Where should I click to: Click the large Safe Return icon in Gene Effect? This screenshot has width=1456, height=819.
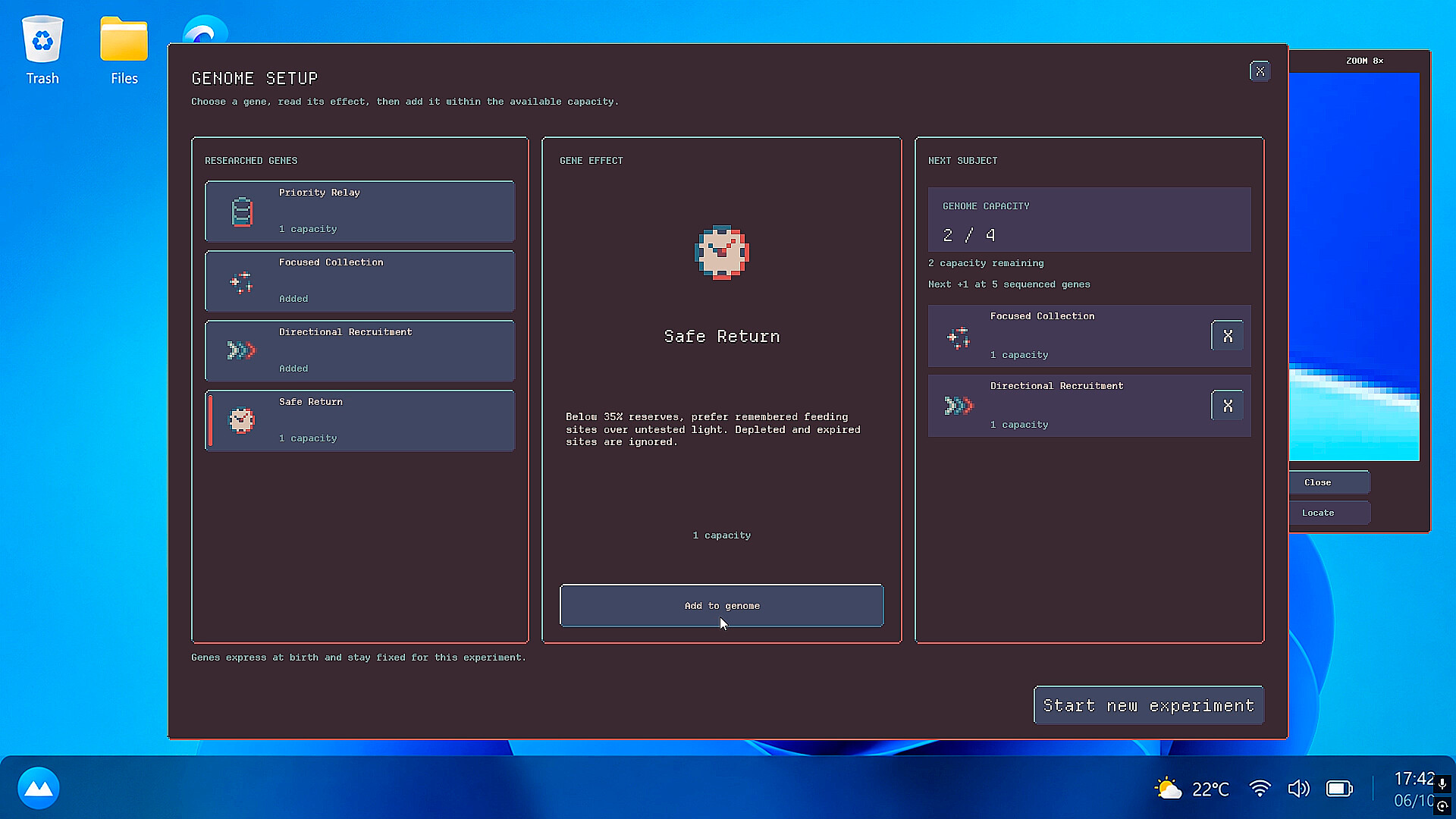[722, 253]
